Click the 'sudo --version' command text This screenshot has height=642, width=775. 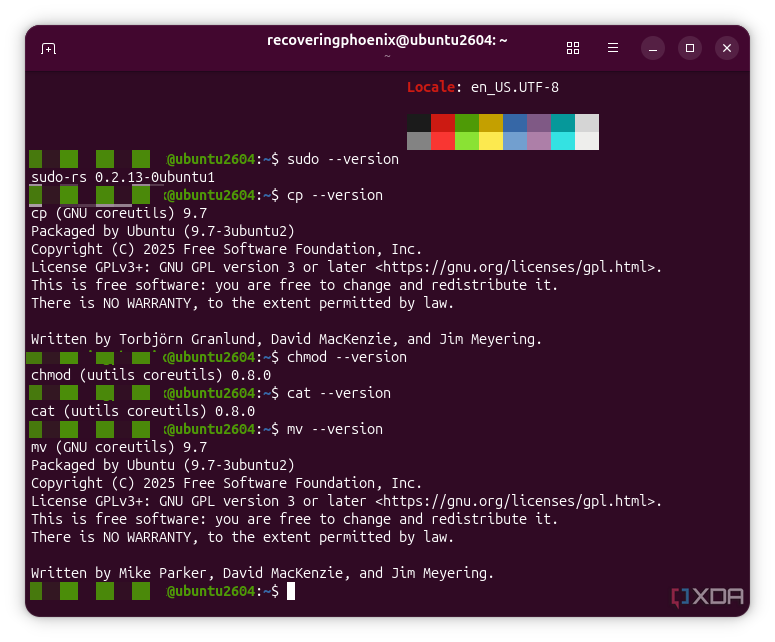(343, 159)
